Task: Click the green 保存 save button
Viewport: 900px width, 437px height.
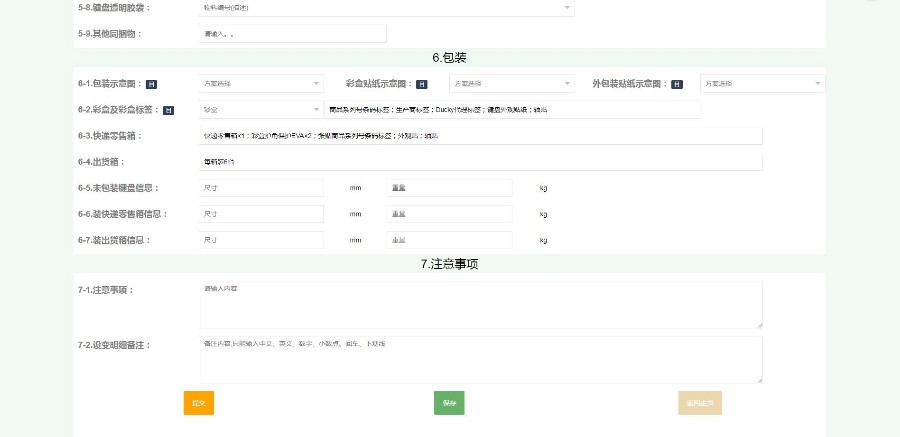Action: pyautogui.click(x=449, y=403)
